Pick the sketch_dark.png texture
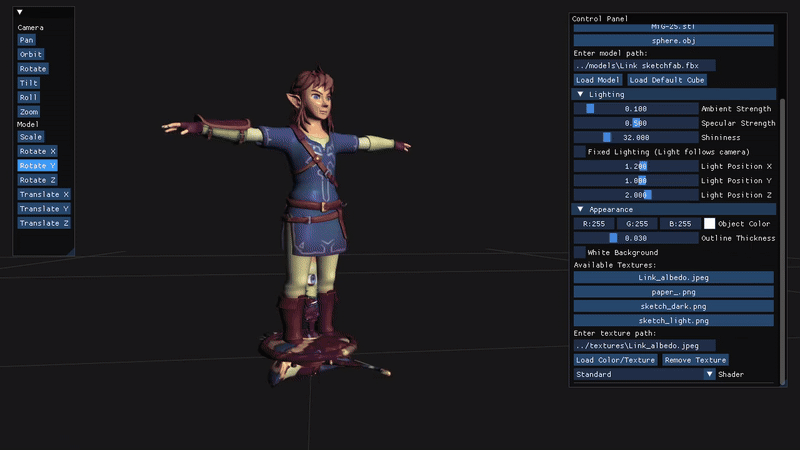Screen dimensions: 800x450 coord(673,306)
